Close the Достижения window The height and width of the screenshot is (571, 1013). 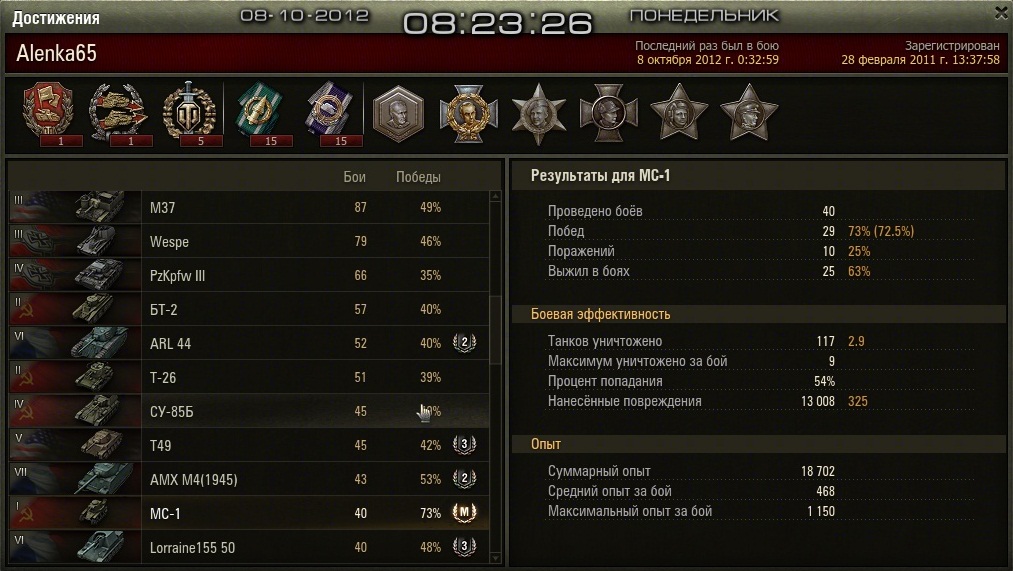click(x=1001, y=12)
